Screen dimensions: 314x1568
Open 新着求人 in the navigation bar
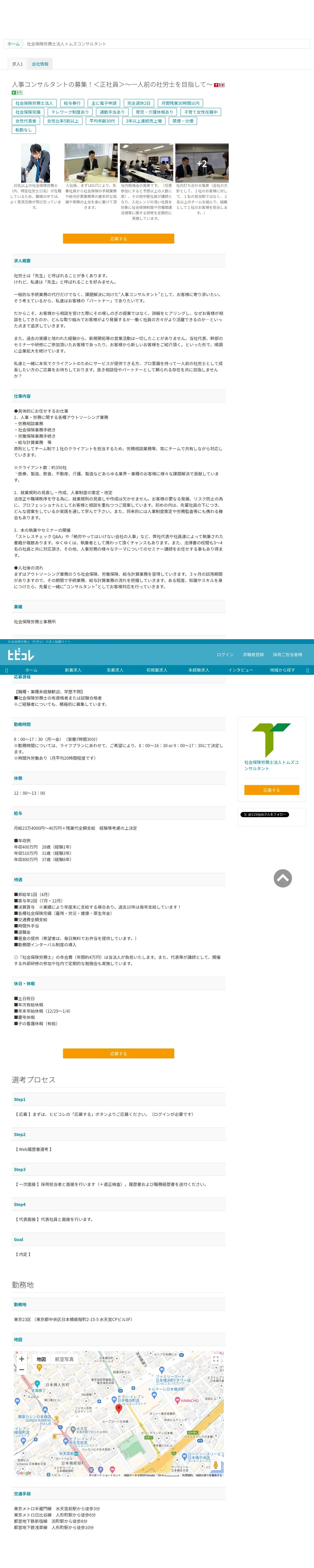[73, 670]
